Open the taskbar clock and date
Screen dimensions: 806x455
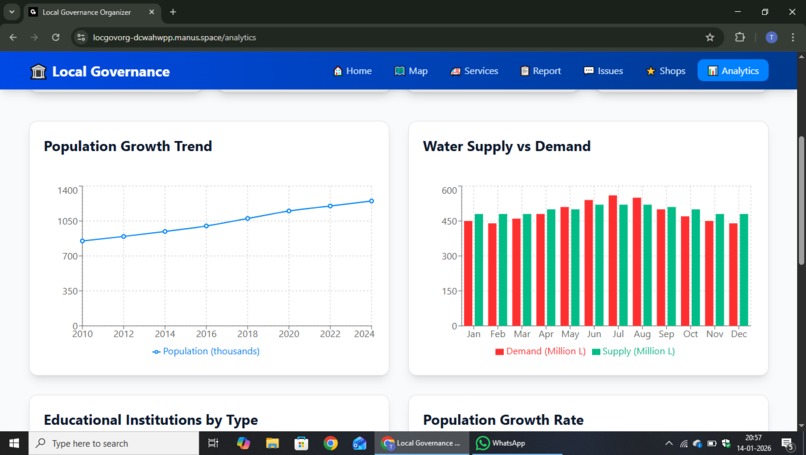(754, 443)
